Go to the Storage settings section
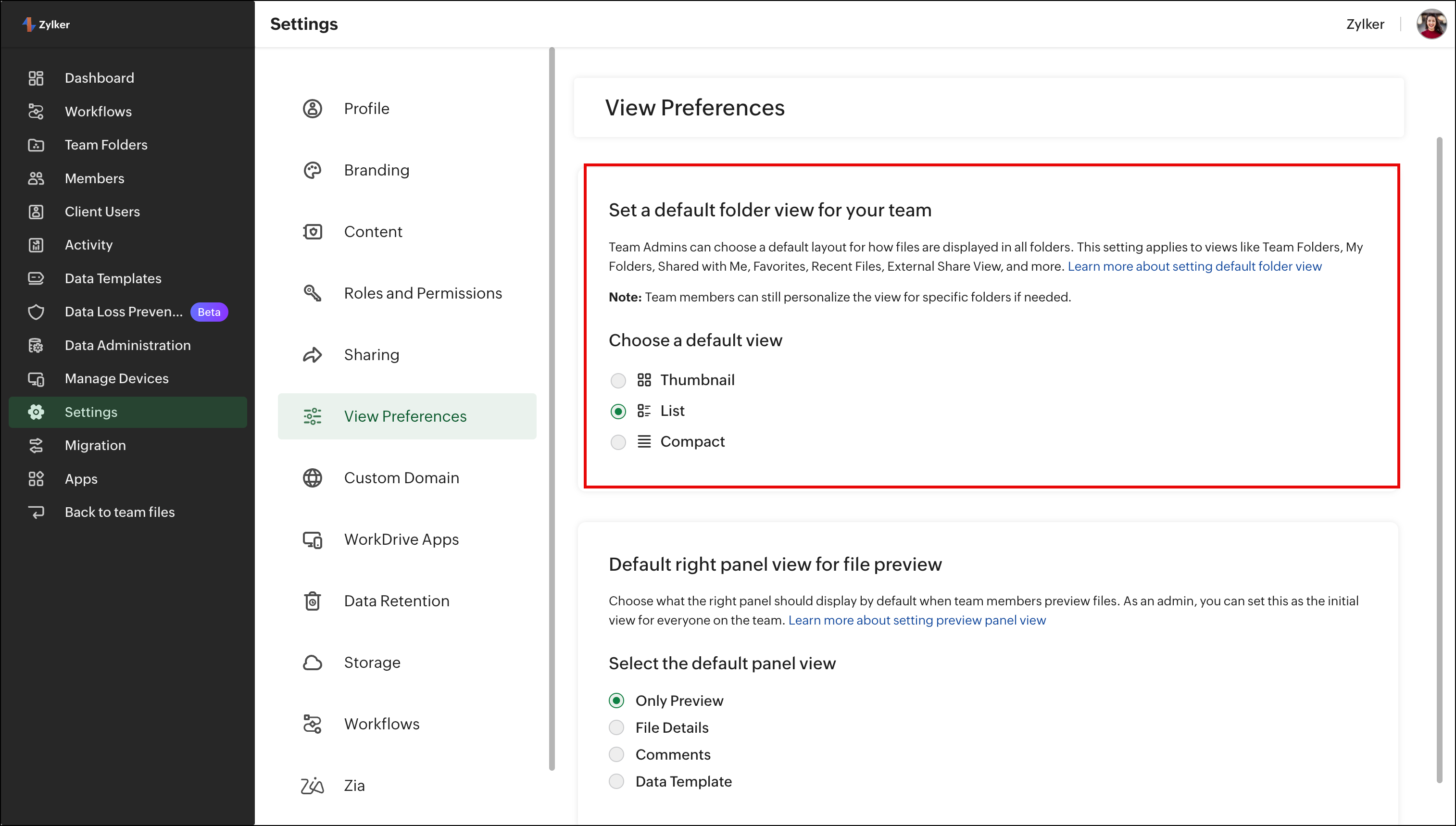 [372, 662]
